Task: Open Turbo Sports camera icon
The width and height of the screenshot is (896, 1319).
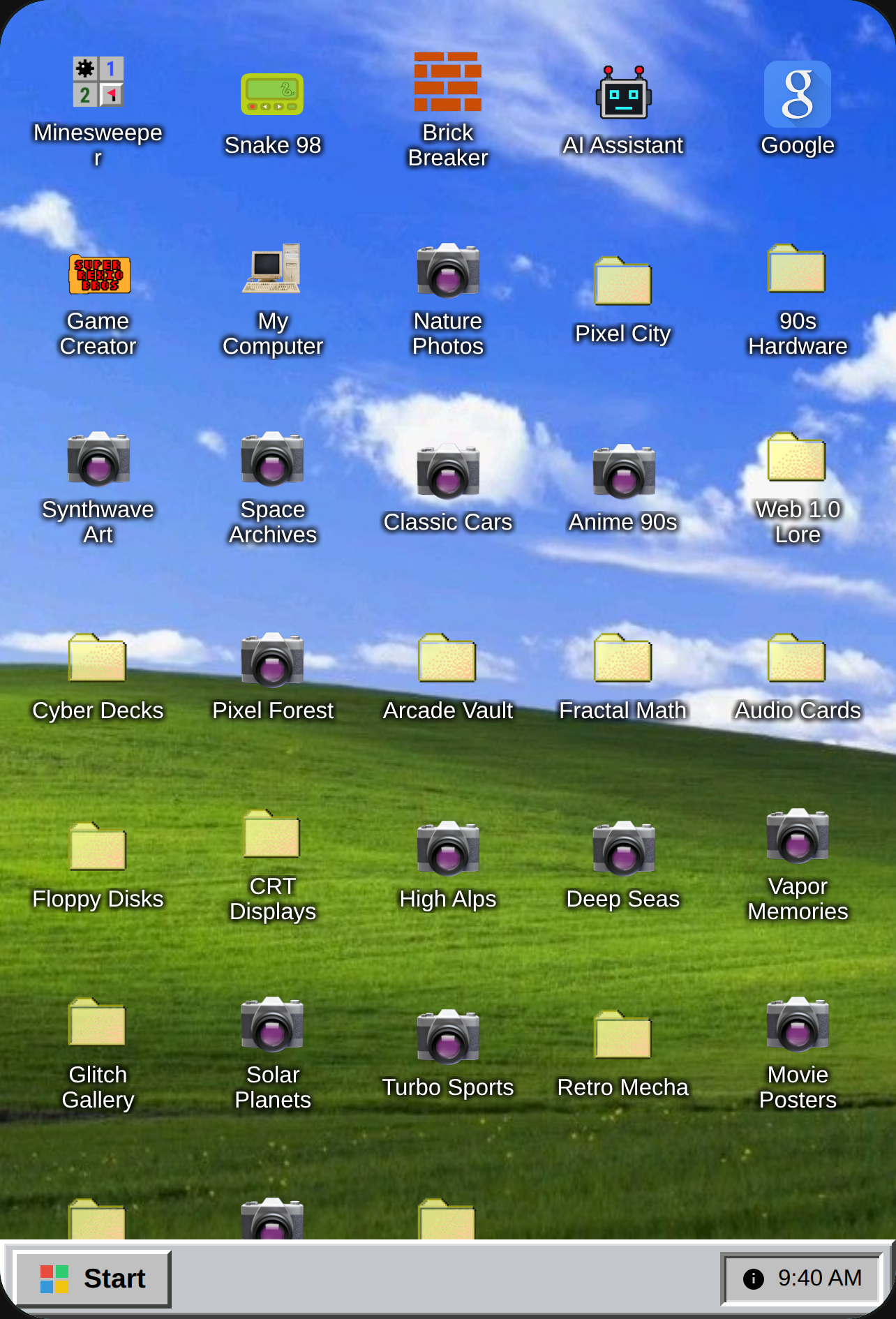Action: click(x=448, y=1036)
